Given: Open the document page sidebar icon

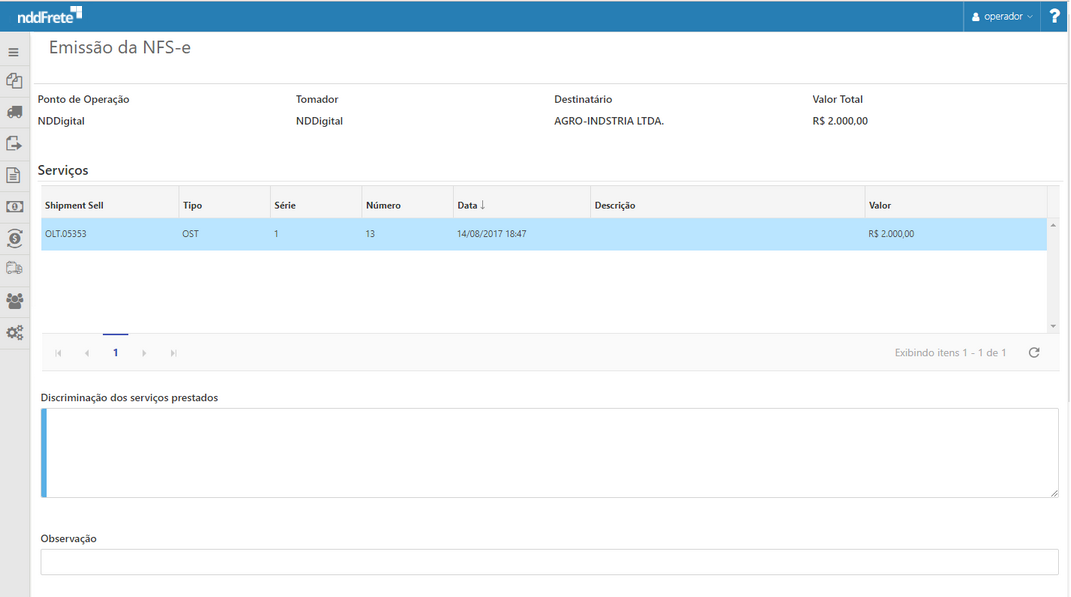Looking at the screenshot, I should coord(14,176).
